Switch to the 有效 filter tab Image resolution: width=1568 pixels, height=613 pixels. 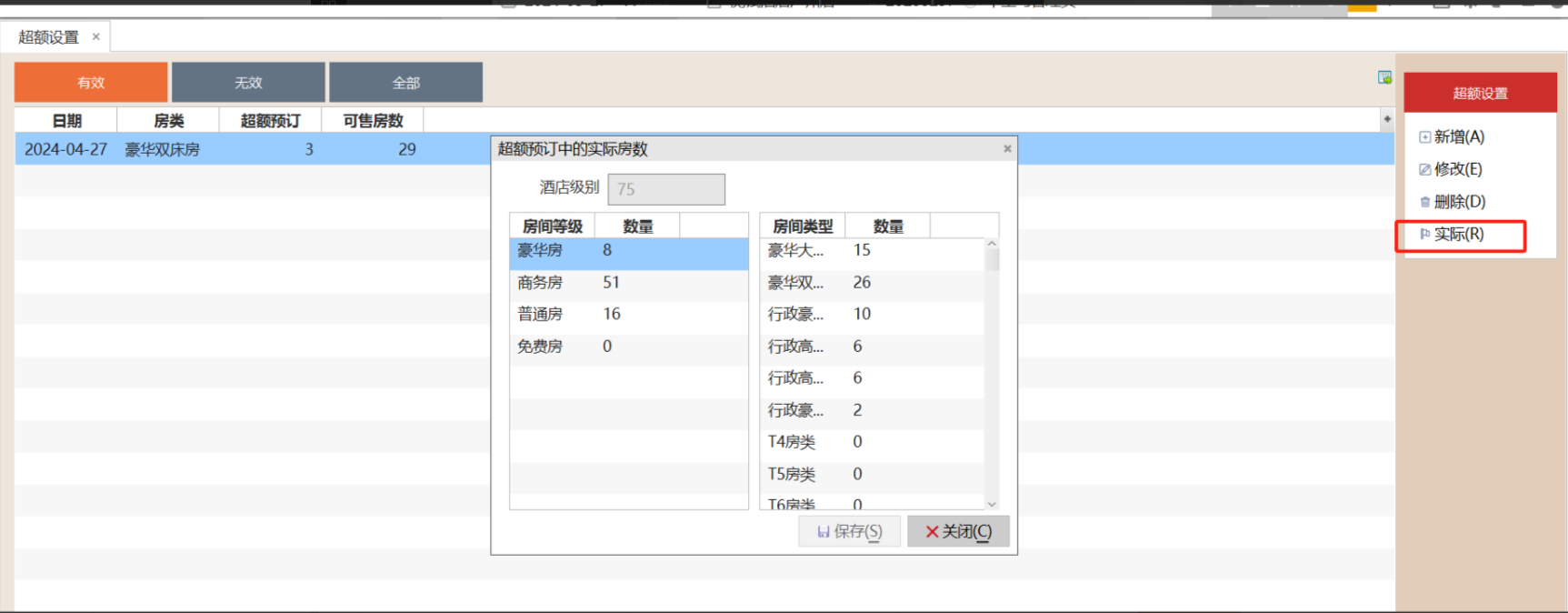pyautogui.click(x=91, y=83)
